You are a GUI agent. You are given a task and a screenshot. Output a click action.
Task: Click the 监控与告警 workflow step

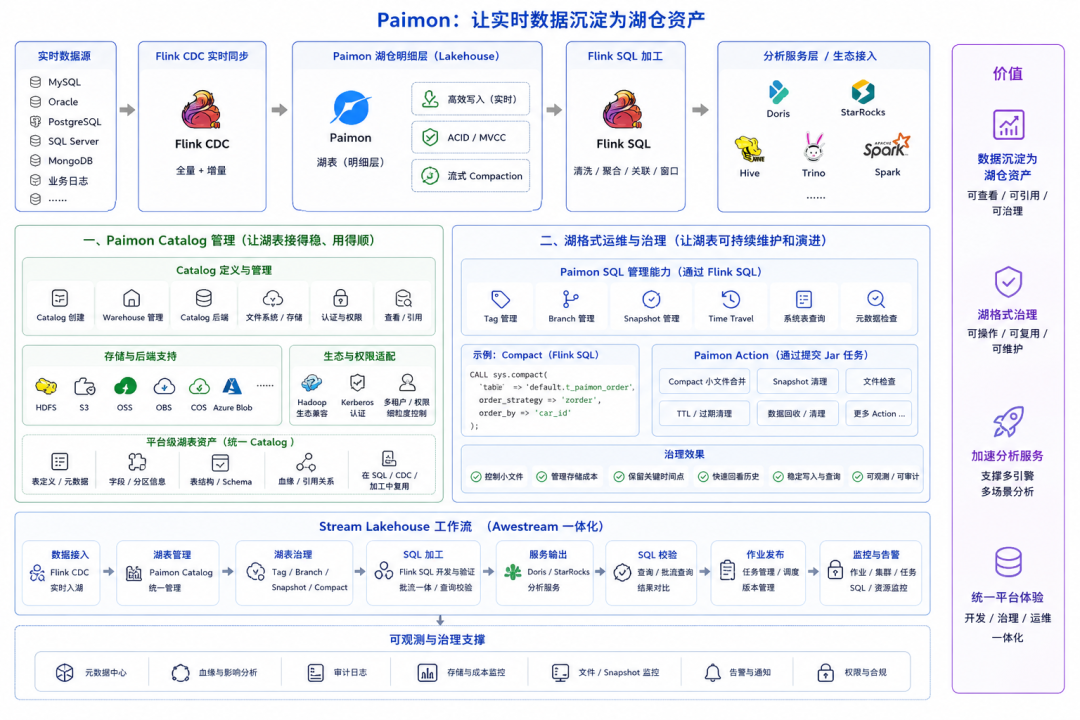click(x=871, y=572)
